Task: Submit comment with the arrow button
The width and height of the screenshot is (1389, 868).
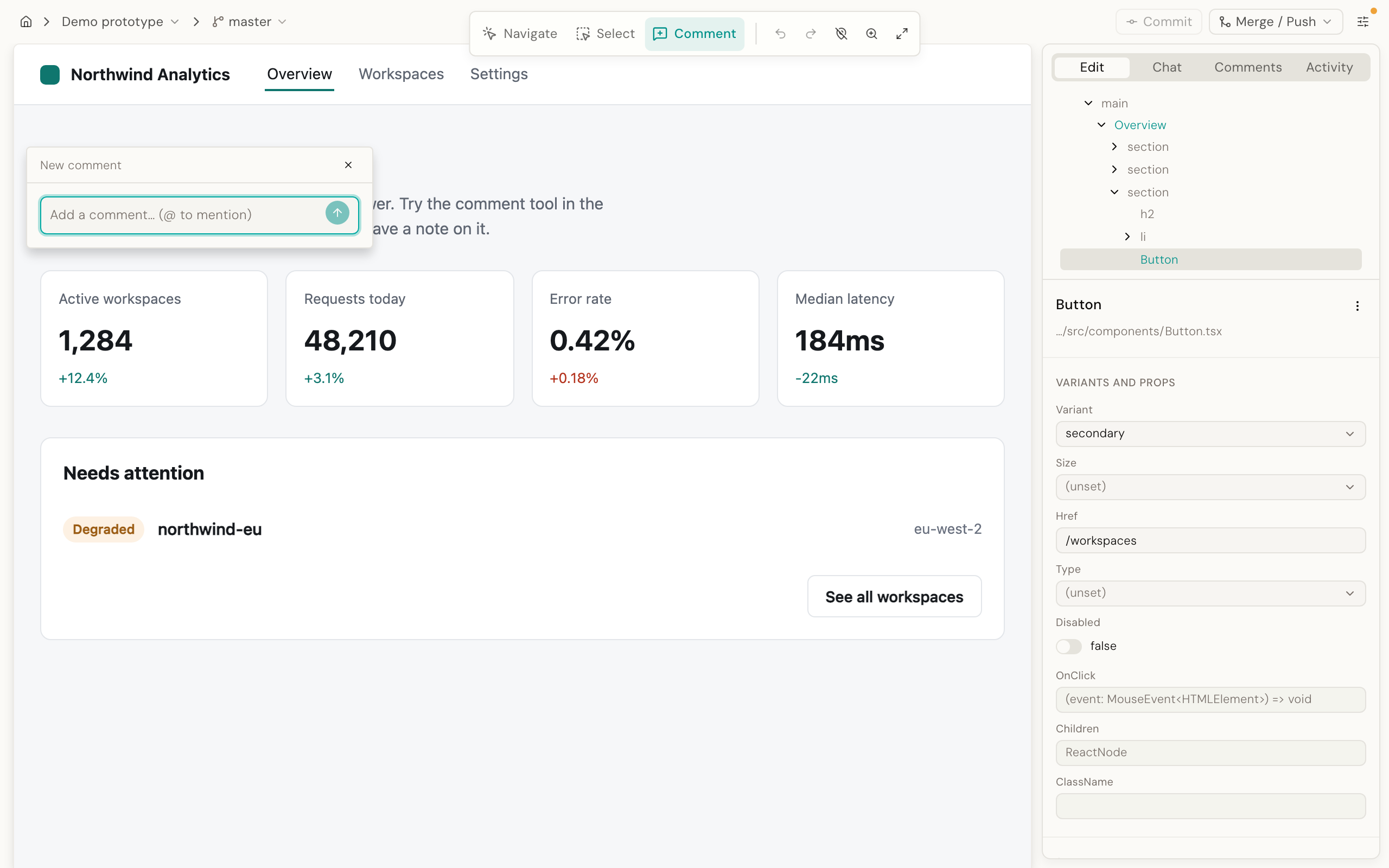Action: (x=337, y=213)
